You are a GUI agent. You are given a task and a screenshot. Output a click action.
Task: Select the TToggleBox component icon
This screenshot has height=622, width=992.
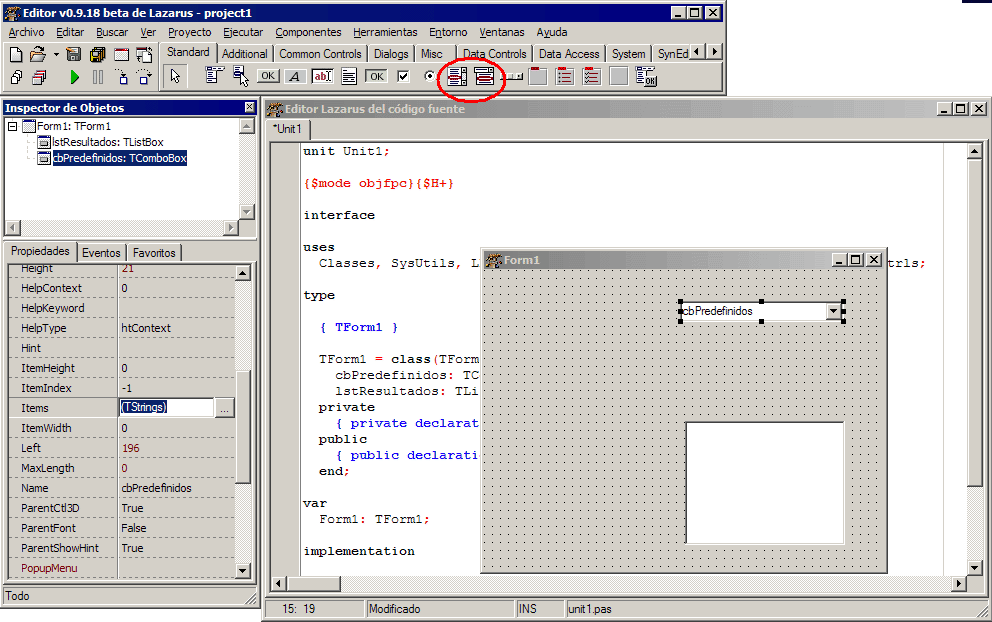coord(376,76)
